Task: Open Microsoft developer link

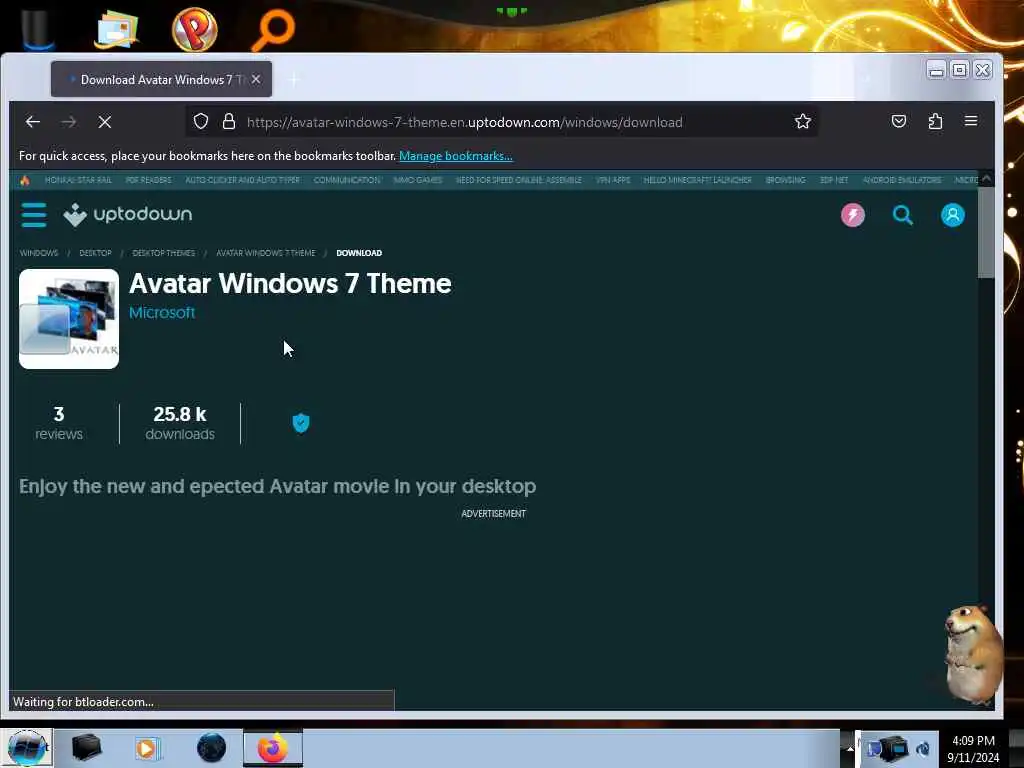Action: coord(162,312)
